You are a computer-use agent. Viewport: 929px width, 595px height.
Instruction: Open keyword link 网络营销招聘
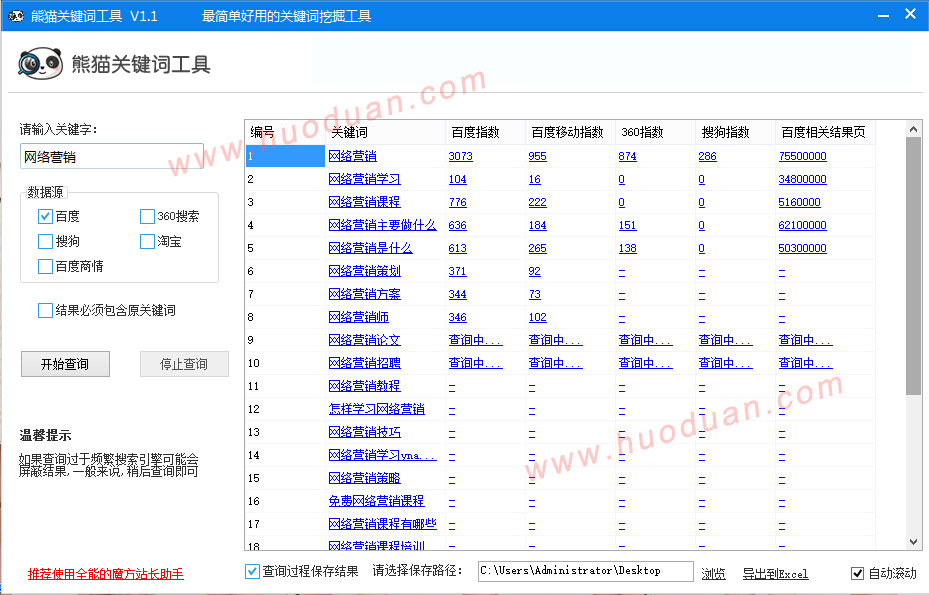pos(364,363)
